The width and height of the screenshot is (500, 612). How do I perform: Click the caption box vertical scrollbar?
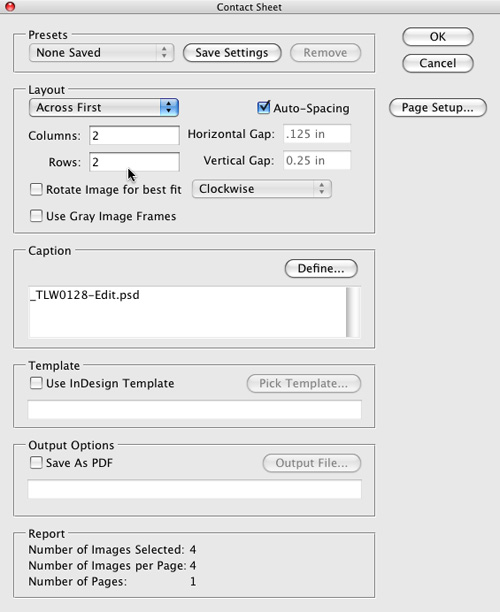point(353,312)
